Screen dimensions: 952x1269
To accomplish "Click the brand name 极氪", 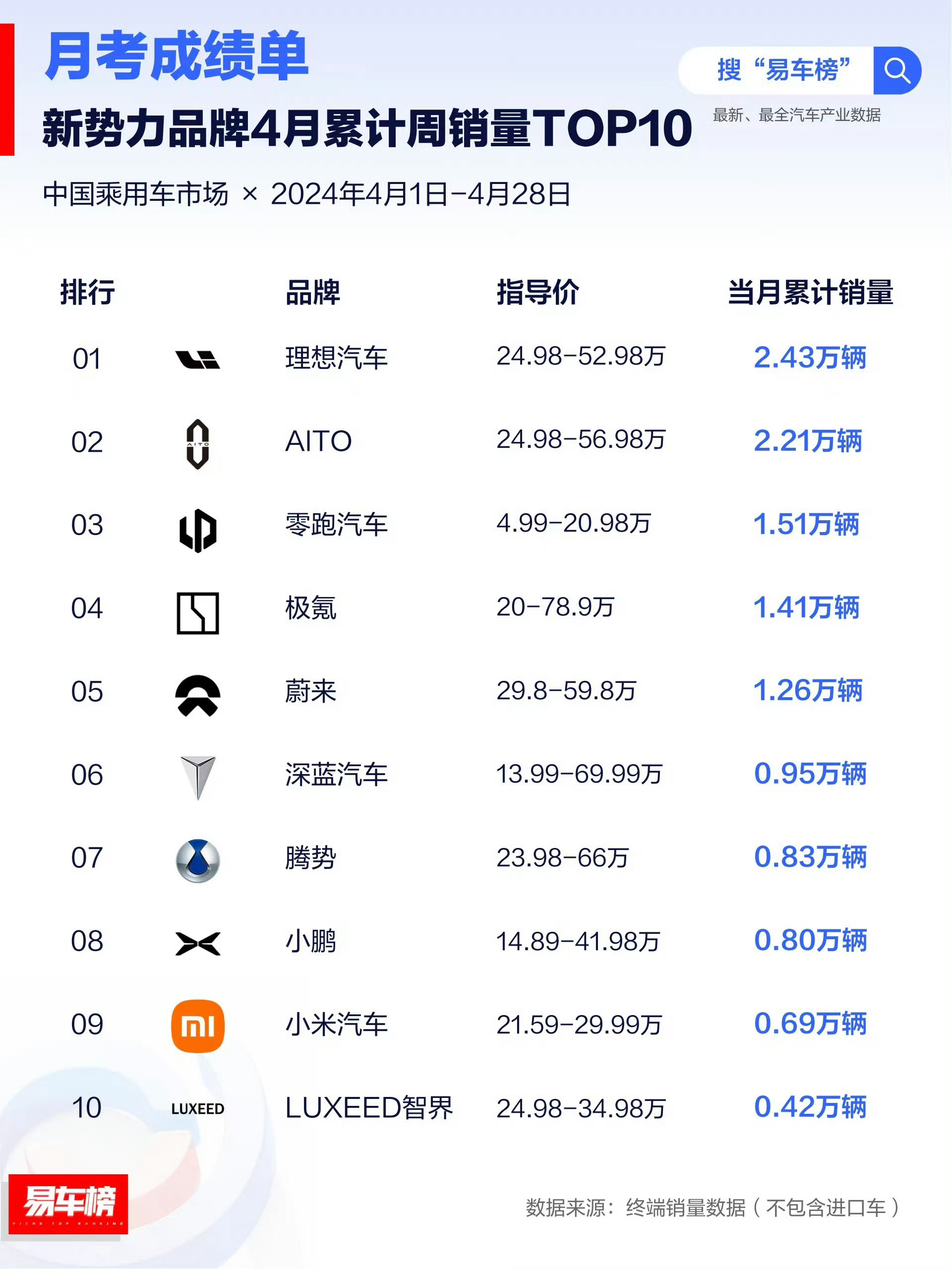I will tap(311, 607).
